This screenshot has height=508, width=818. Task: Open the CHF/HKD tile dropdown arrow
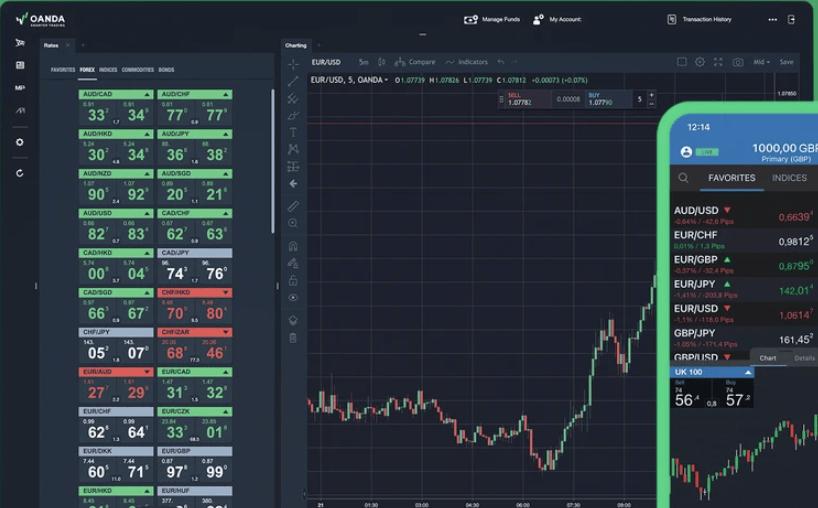[x=226, y=293]
